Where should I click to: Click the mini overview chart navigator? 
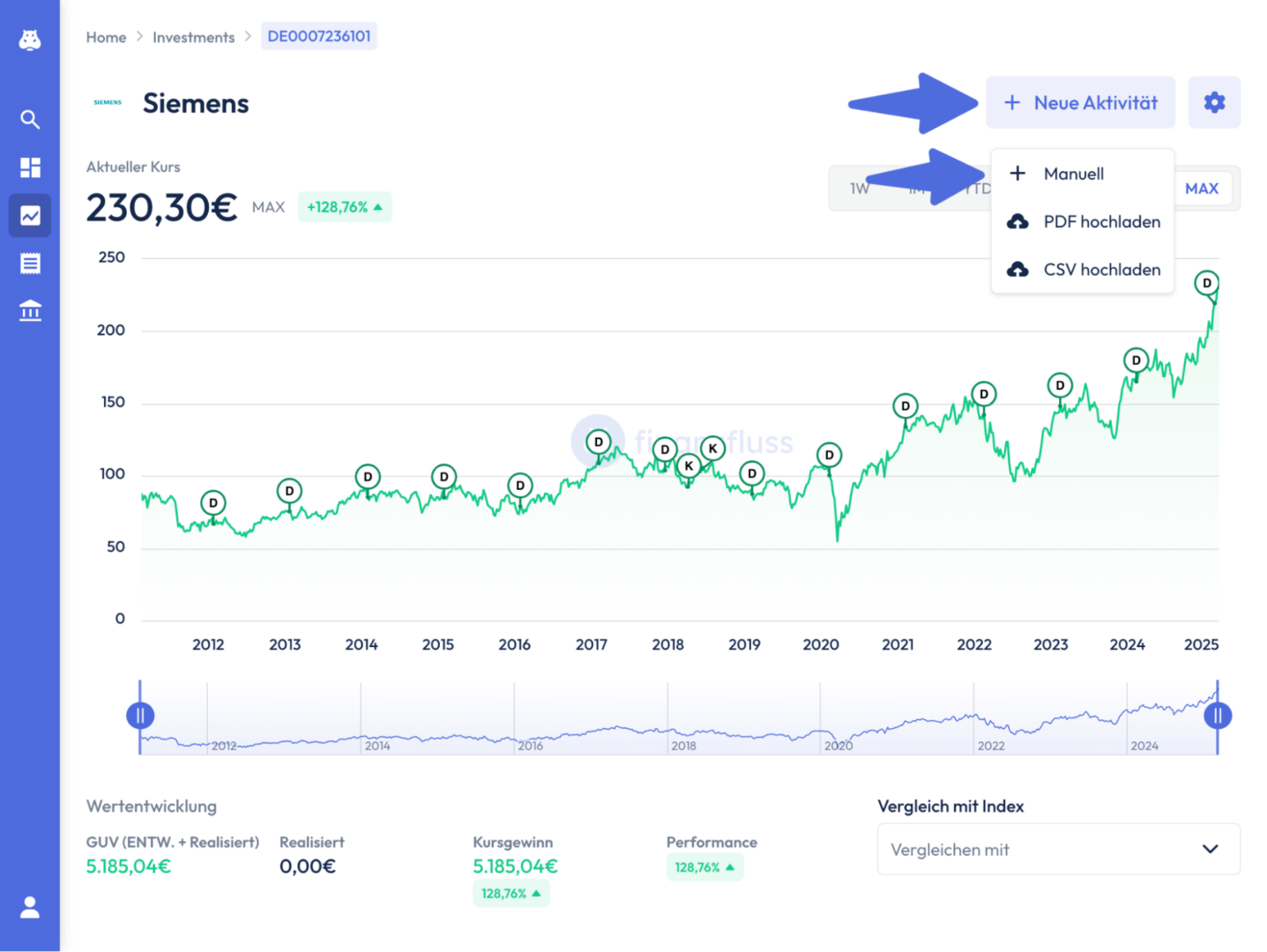pyautogui.click(x=679, y=718)
